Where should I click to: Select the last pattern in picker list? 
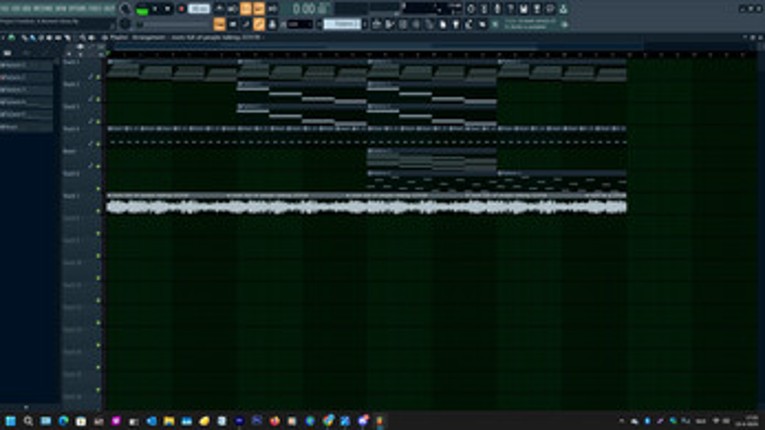point(14,127)
